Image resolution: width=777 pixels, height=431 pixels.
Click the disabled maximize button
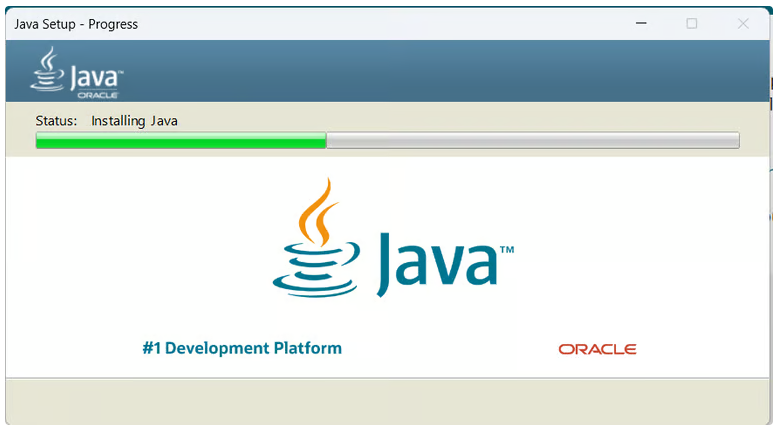pyautogui.click(x=692, y=23)
